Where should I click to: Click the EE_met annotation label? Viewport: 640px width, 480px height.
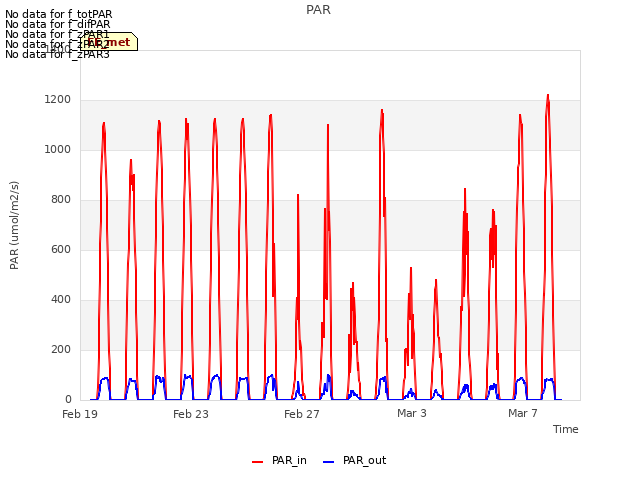(109, 42)
